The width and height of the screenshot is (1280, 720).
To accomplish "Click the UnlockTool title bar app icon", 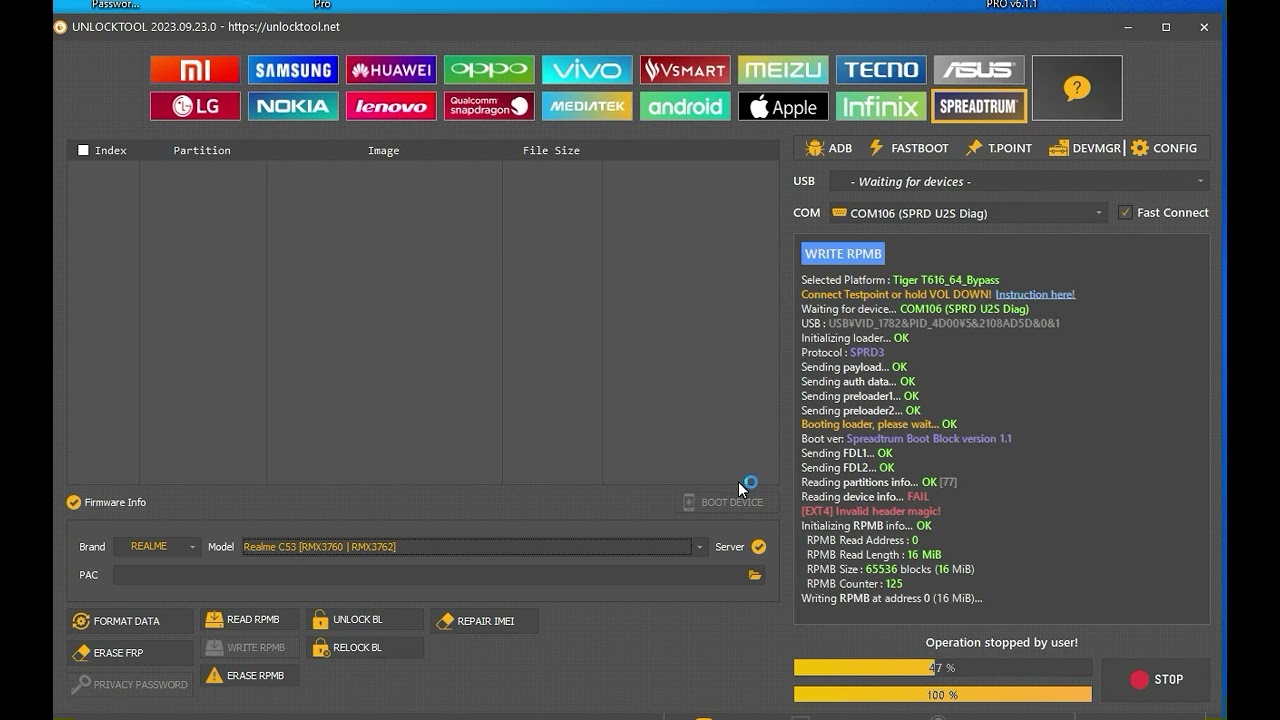I will [61, 27].
